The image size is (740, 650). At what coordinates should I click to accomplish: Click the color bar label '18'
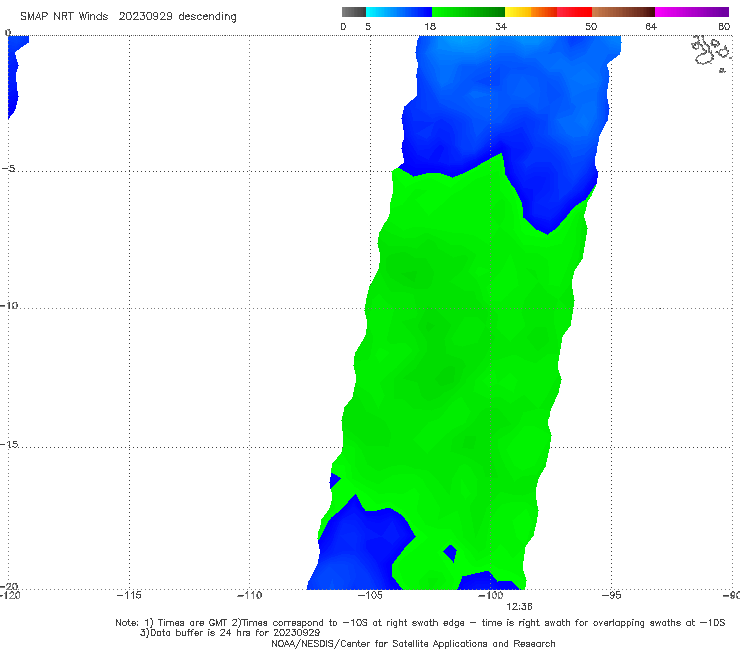click(430, 27)
